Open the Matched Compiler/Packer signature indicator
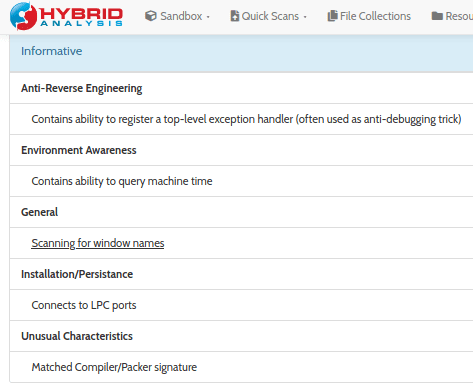473x391 pixels. tap(114, 367)
